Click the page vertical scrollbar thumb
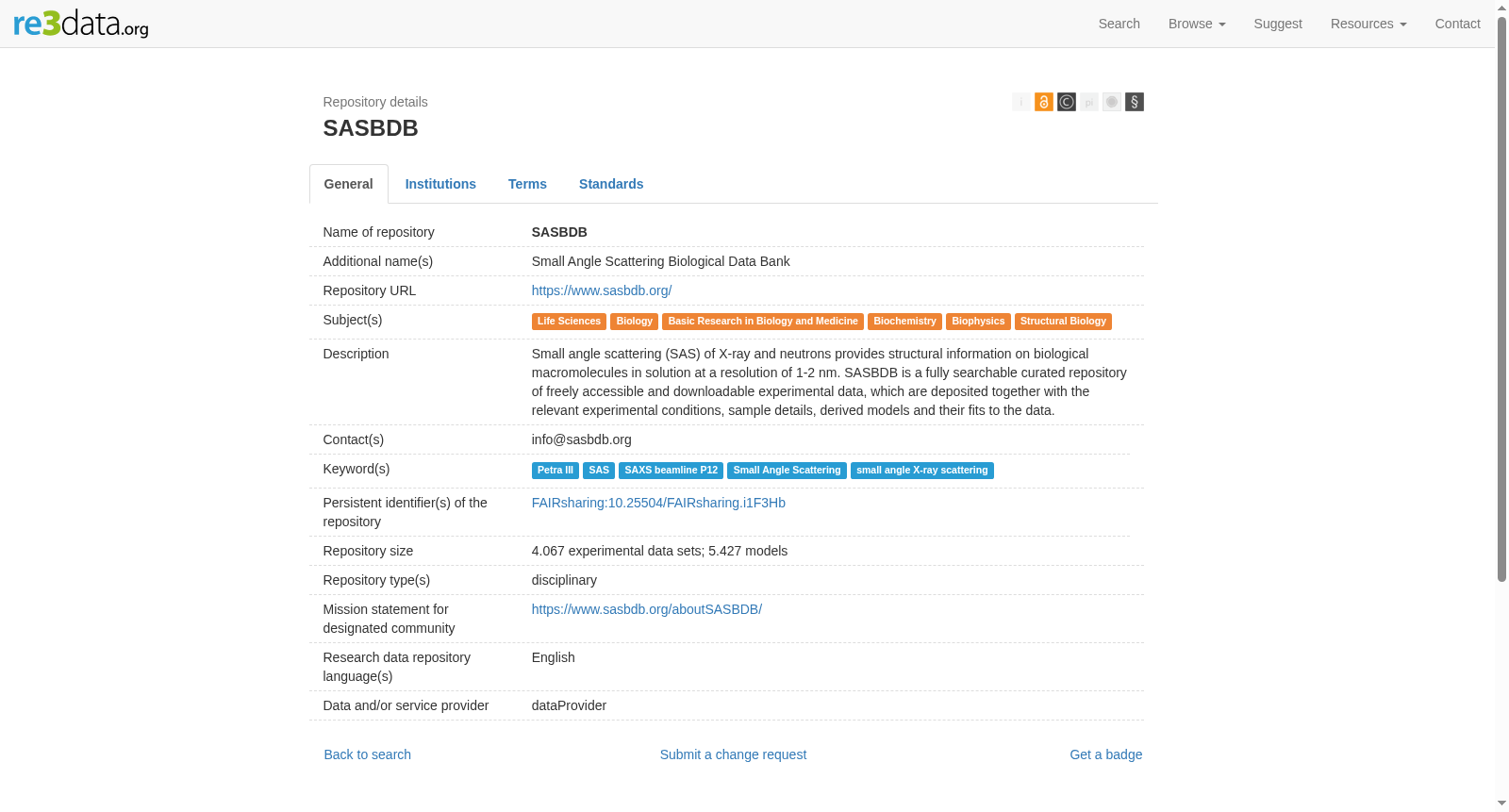1509x812 pixels. tap(1501, 299)
